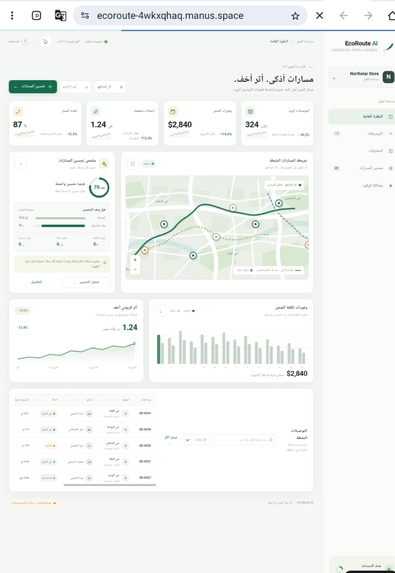Click the 79 circular progress score
The height and width of the screenshot is (573, 395).
(x=99, y=187)
